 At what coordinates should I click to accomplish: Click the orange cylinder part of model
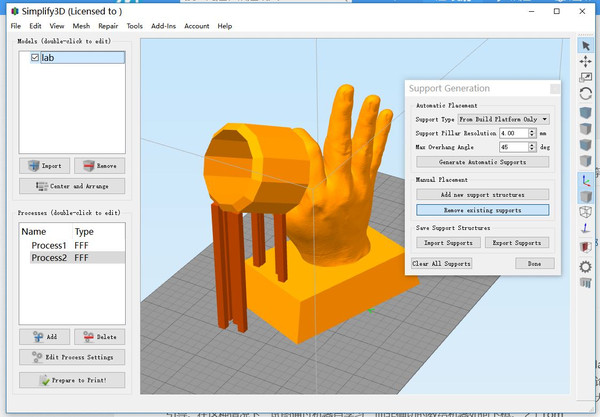[256, 168]
